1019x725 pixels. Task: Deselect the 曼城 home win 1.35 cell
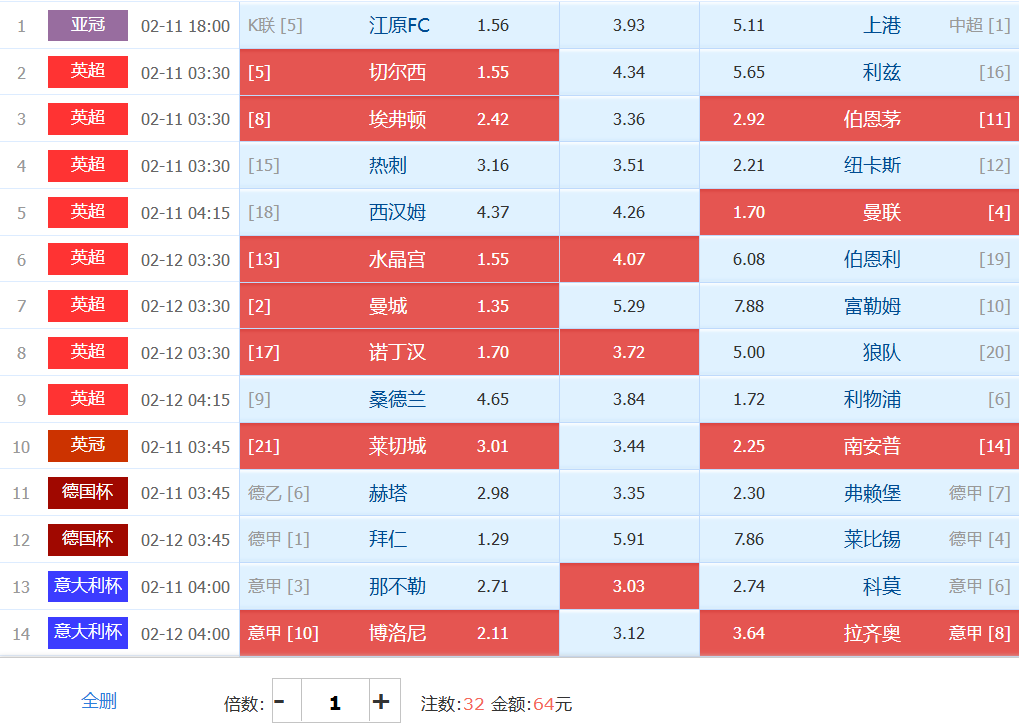pos(399,306)
